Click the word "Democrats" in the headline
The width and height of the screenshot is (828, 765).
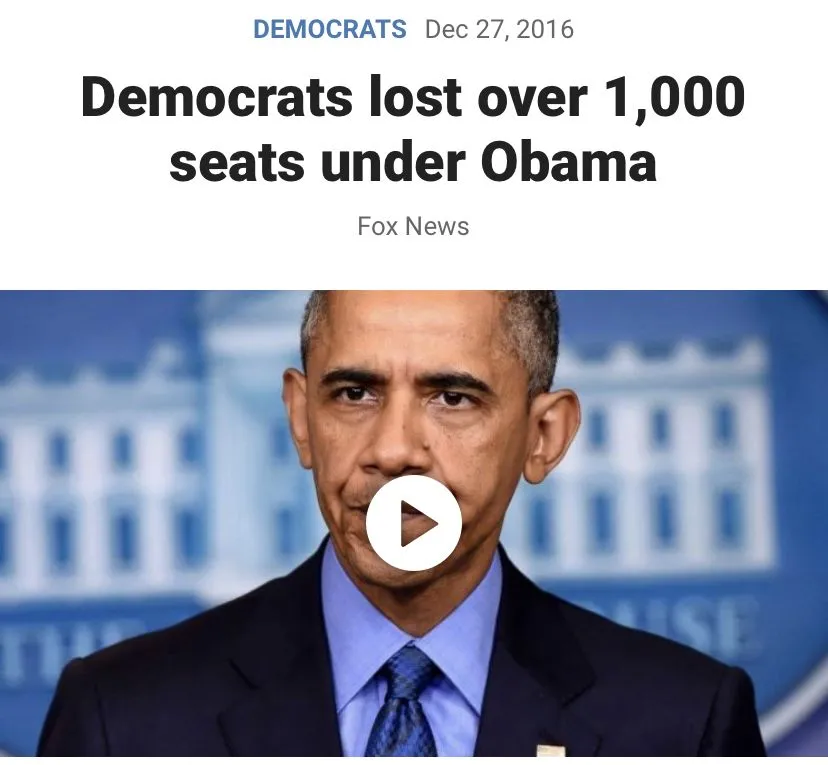pos(217,97)
